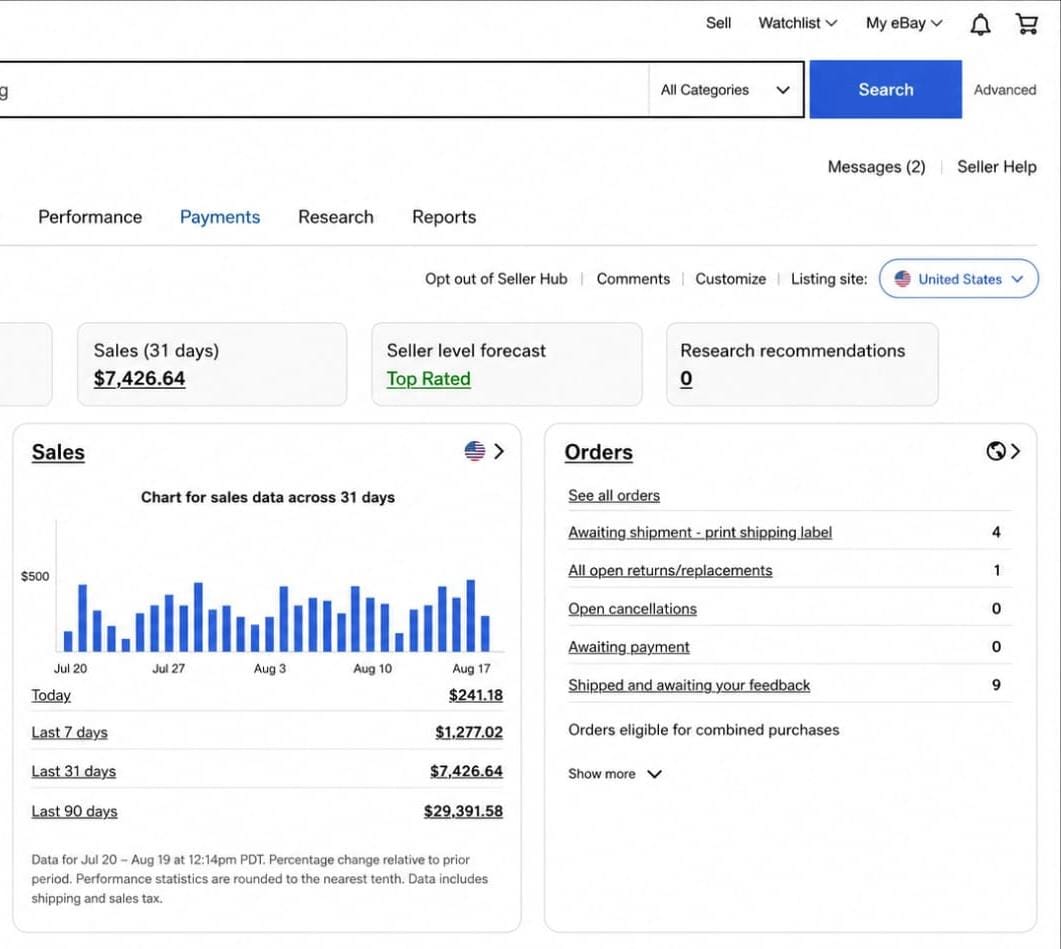Viewport: 1061px width, 949px height.
Task: Switch to the Performance tab
Action: point(90,217)
